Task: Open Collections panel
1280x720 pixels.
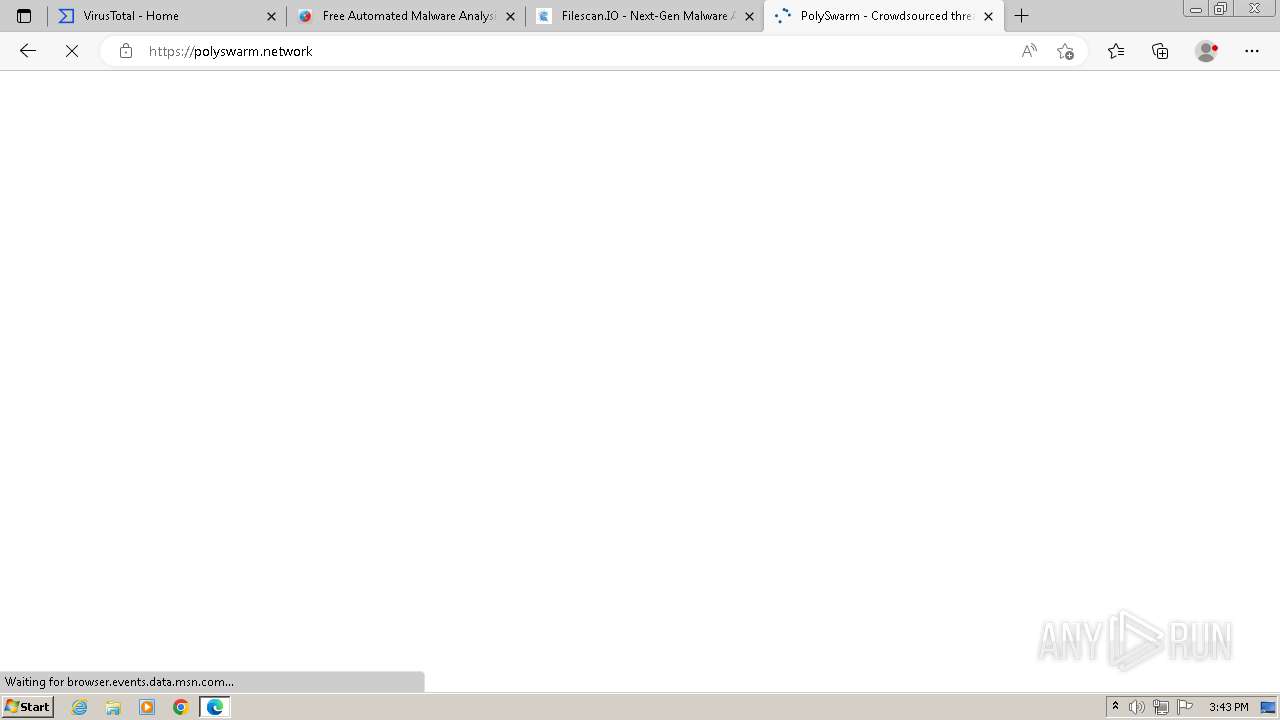Action: [1160, 51]
